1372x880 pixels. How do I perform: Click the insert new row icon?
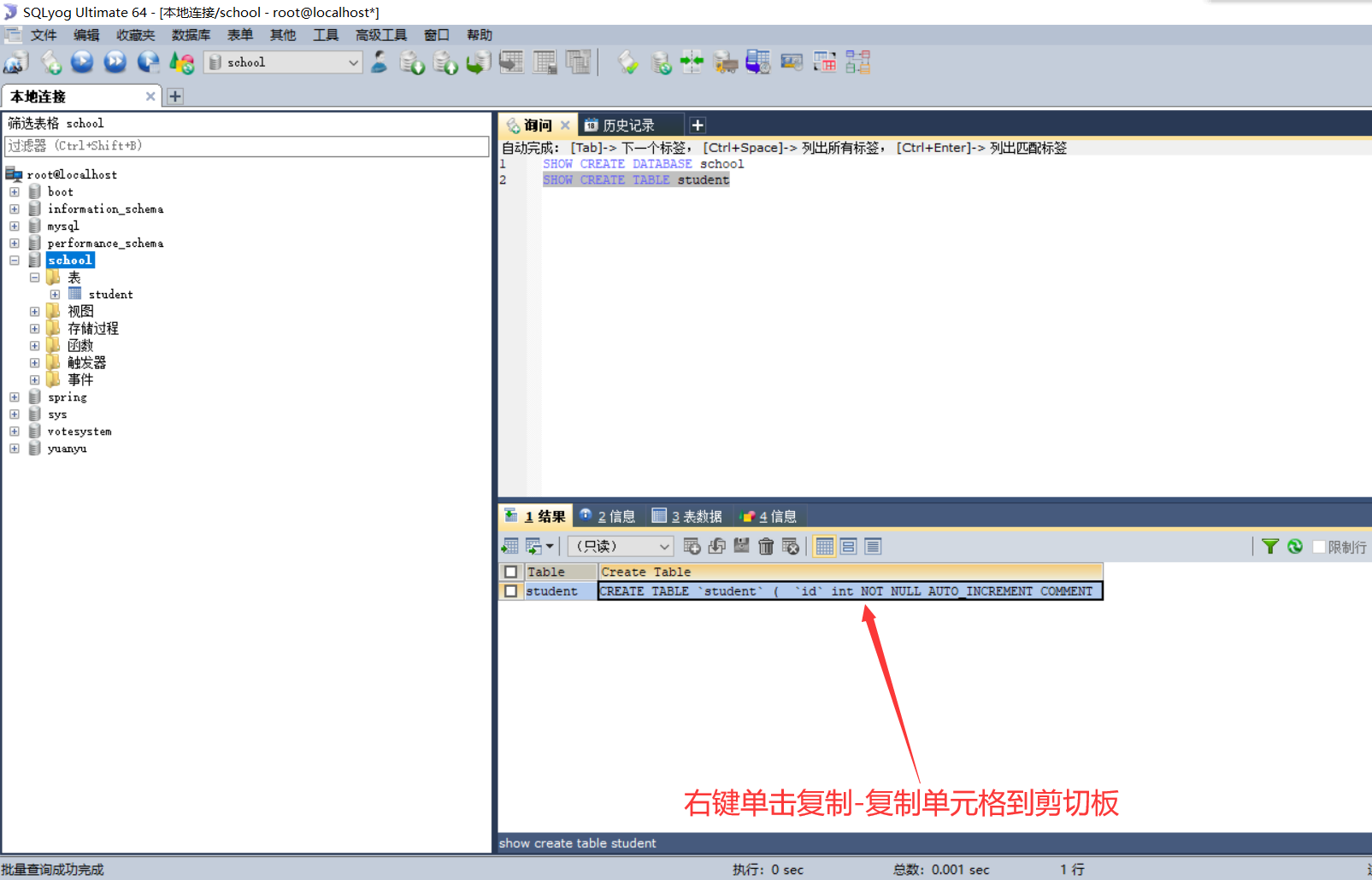692,546
